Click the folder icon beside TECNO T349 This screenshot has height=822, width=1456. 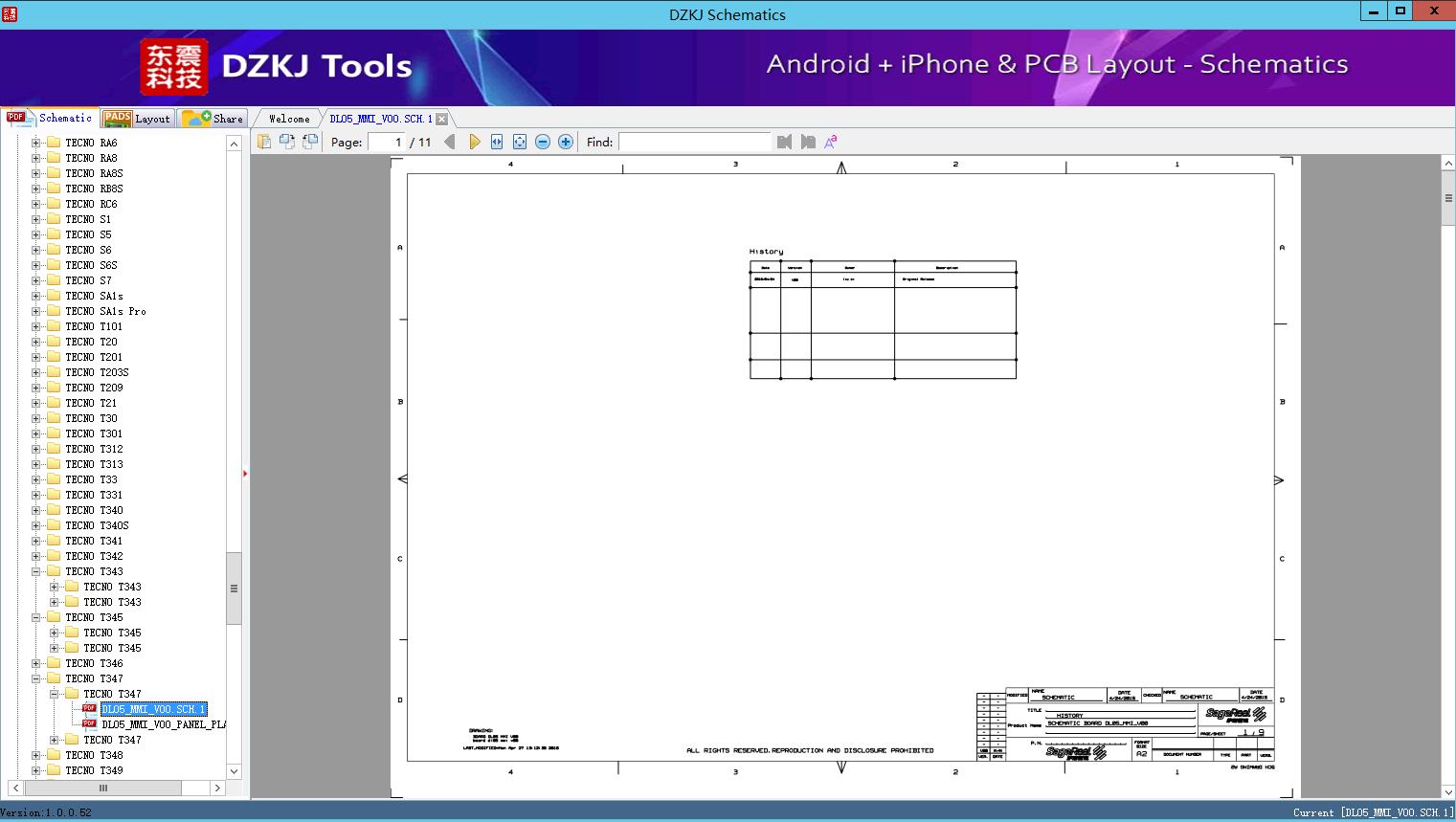(54, 770)
